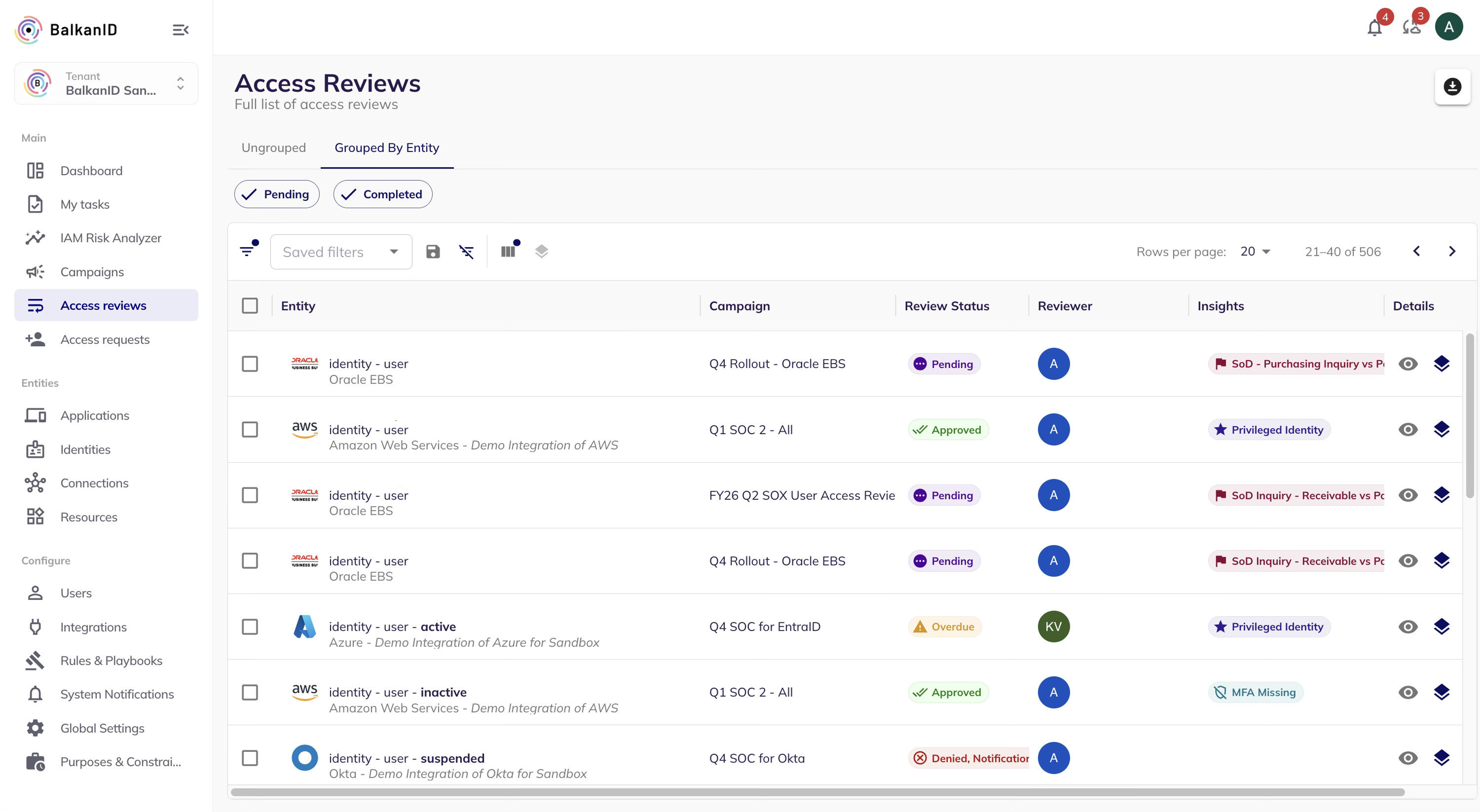This screenshot has width=1480, height=812.
Task: Select the Q4 SOC for EntraID row checkbox
Action: pos(250,627)
